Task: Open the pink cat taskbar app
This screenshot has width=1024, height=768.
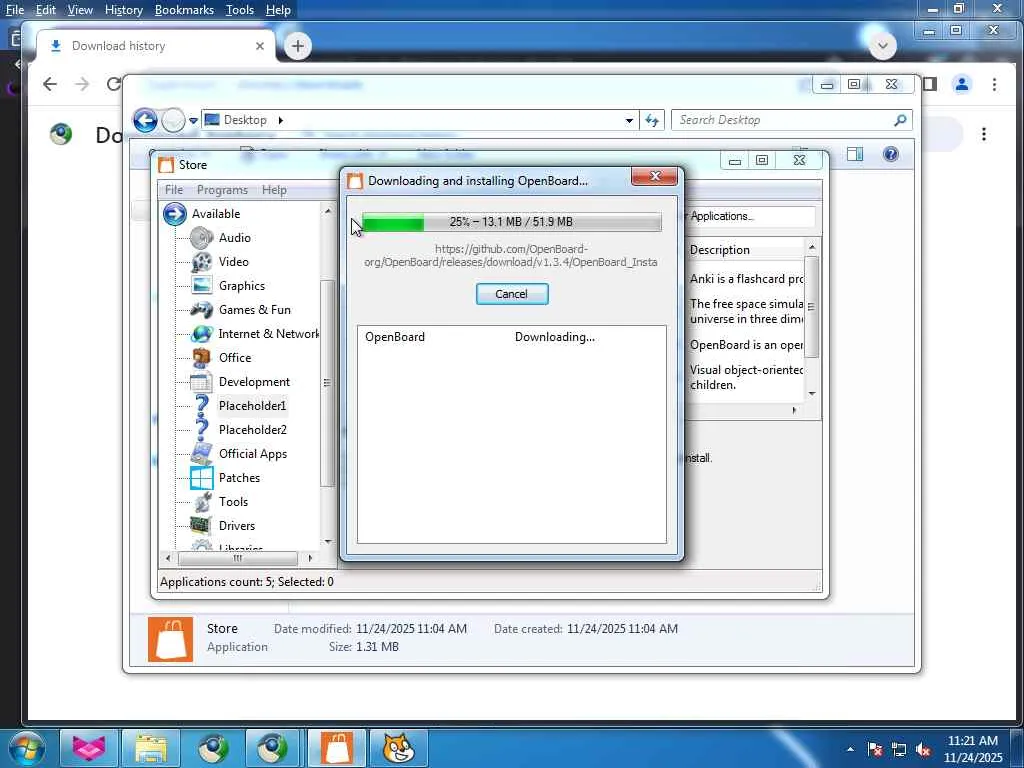Action: point(89,748)
